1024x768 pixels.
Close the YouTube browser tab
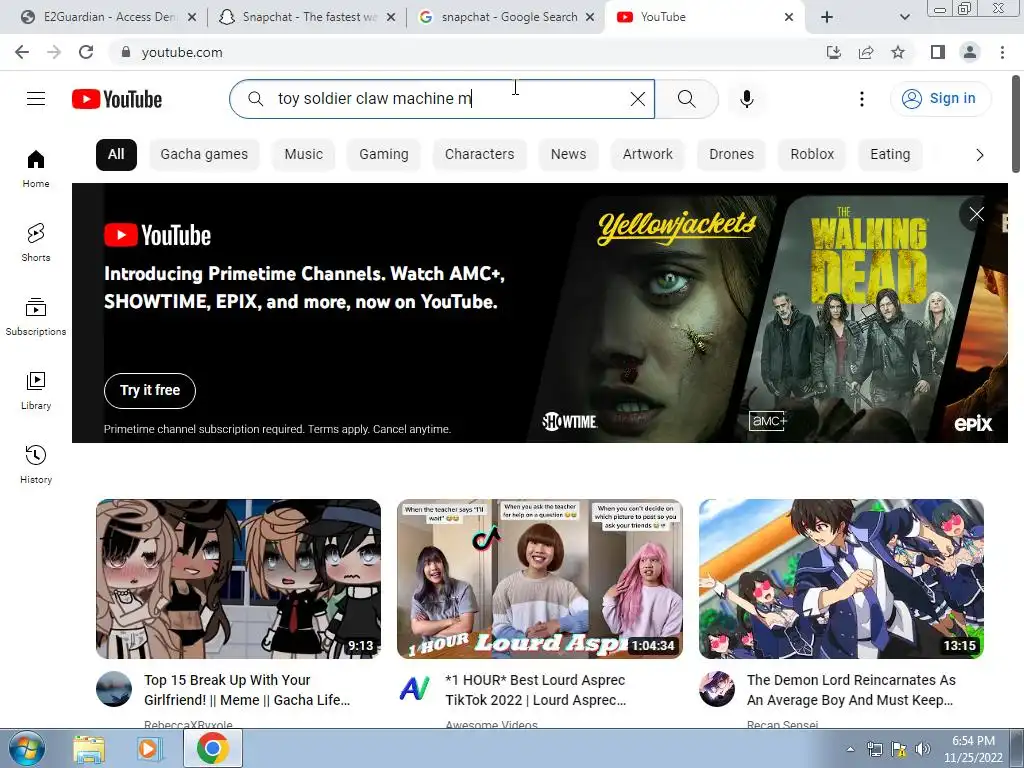point(789,17)
